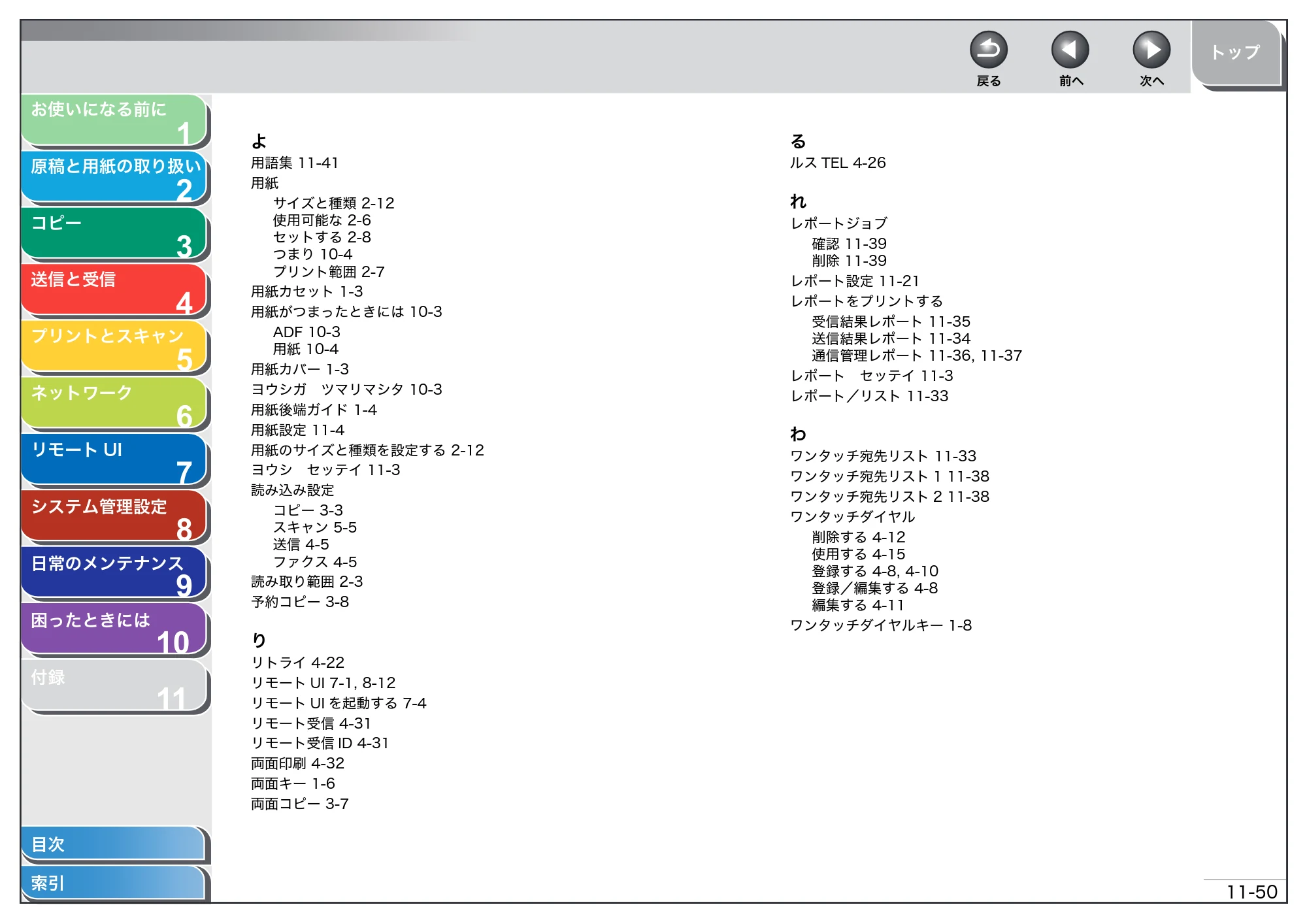Click entry 用紙設定 11-4
This screenshot has height=924, width=1307.
(298, 430)
